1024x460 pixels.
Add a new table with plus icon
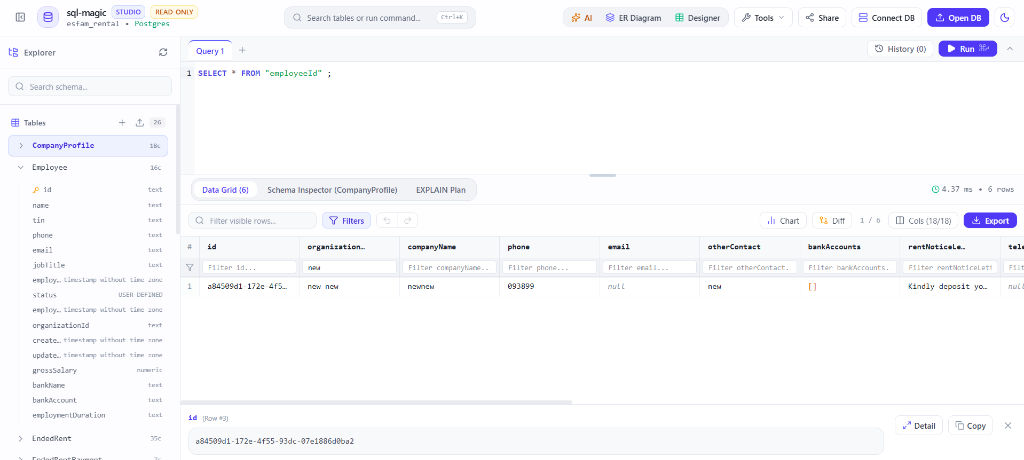pyautogui.click(x=121, y=122)
